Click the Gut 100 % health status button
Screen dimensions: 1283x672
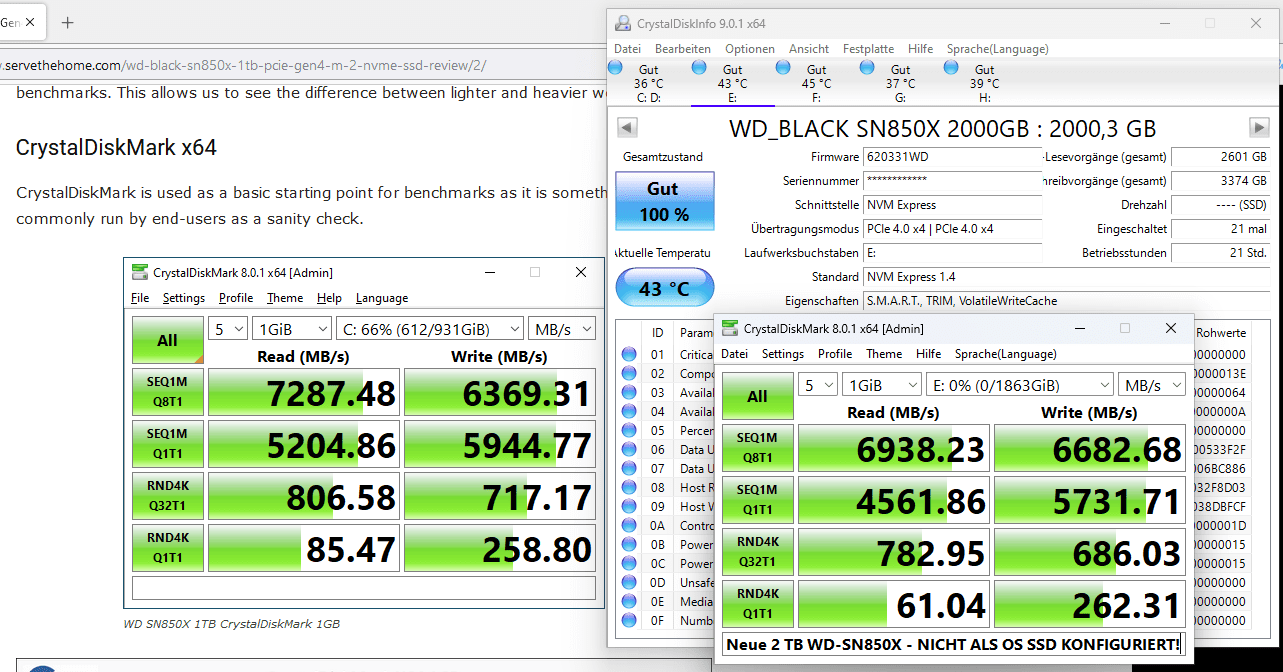[x=665, y=201]
